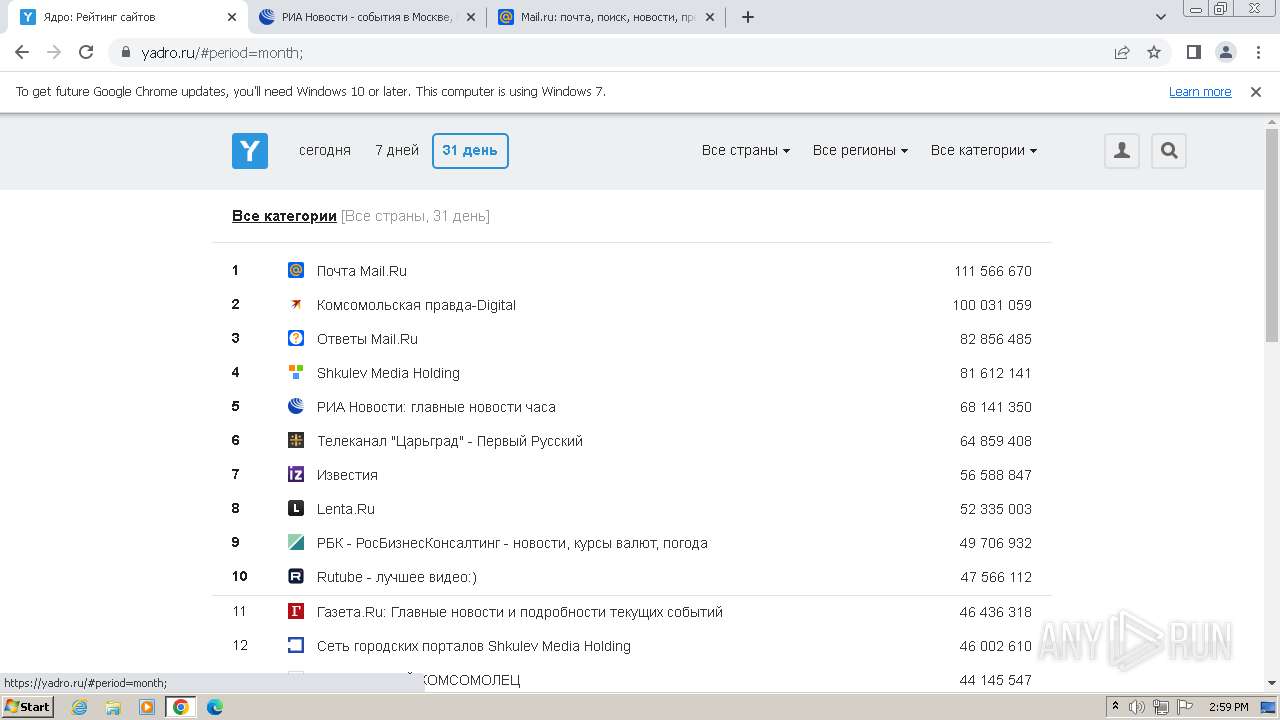
Task: Click the Yadro logo icon
Action: click(250, 151)
